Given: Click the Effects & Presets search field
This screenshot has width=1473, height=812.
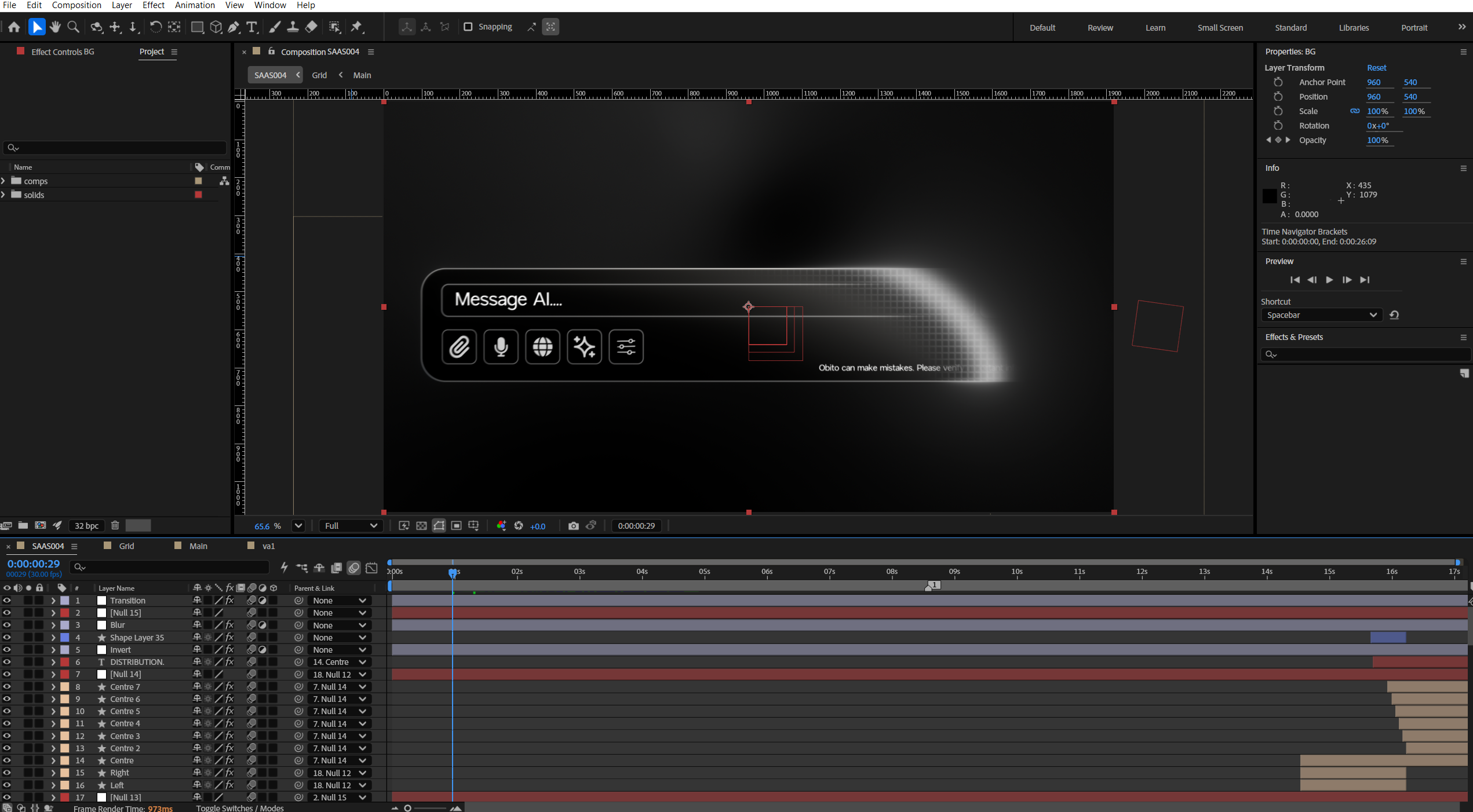Looking at the screenshot, I should pyautogui.click(x=1366, y=354).
